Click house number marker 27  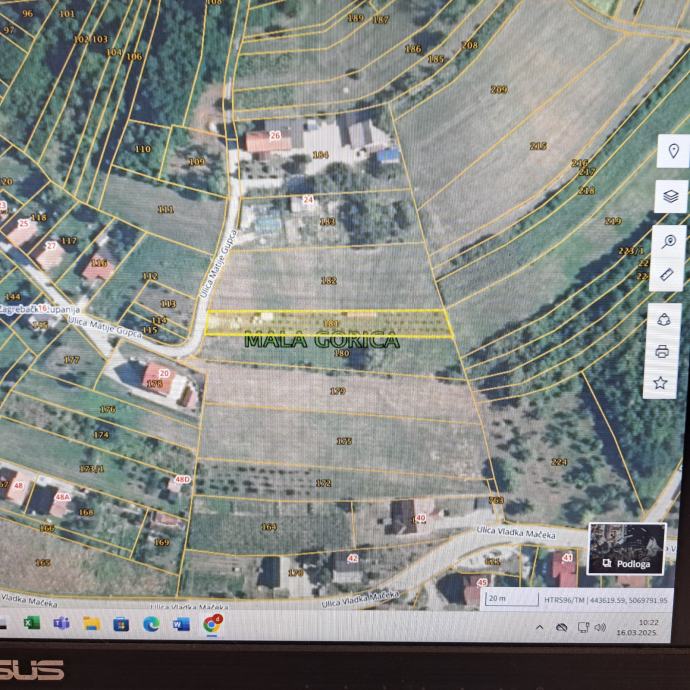pos(51,246)
